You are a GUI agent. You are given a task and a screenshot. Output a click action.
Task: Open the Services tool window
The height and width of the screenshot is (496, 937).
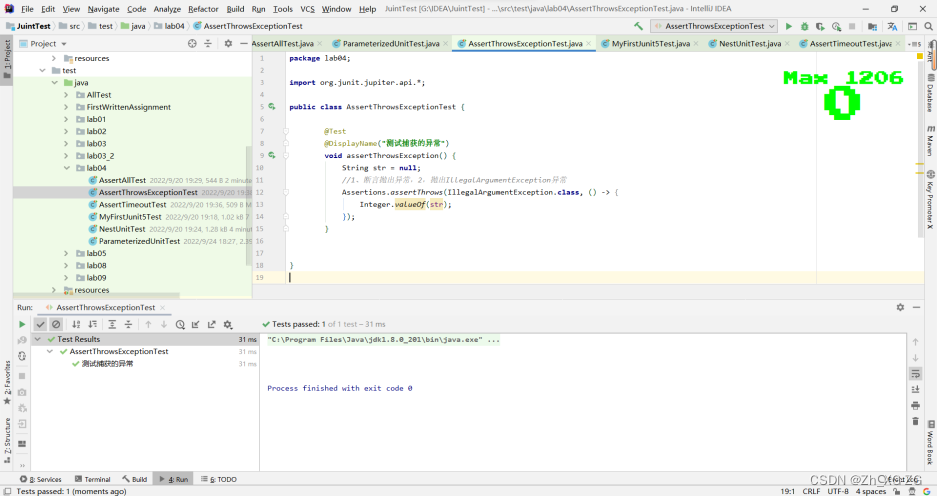tap(41, 479)
